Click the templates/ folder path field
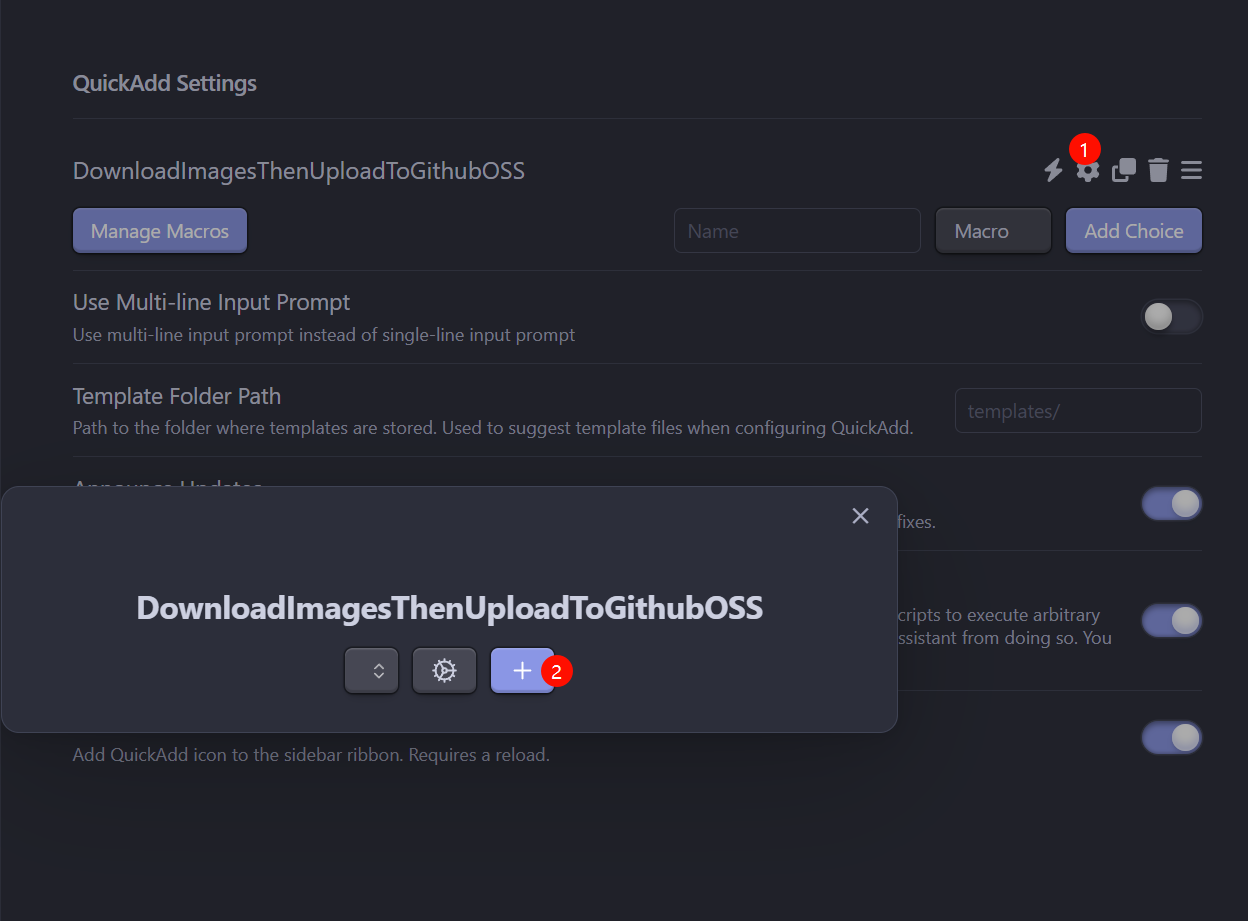Image resolution: width=1248 pixels, height=921 pixels. pyautogui.click(x=1078, y=411)
